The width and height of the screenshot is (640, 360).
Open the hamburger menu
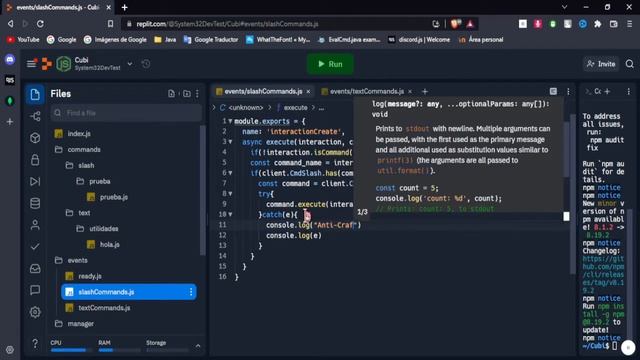[31, 64]
